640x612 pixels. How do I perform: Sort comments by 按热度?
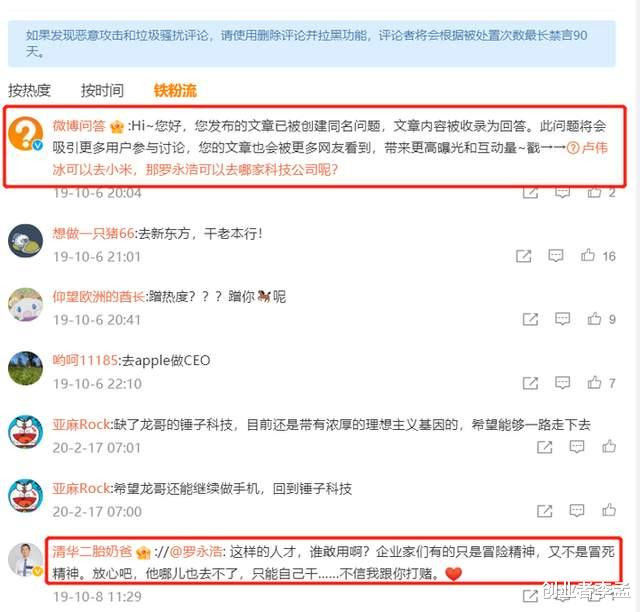click(29, 90)
